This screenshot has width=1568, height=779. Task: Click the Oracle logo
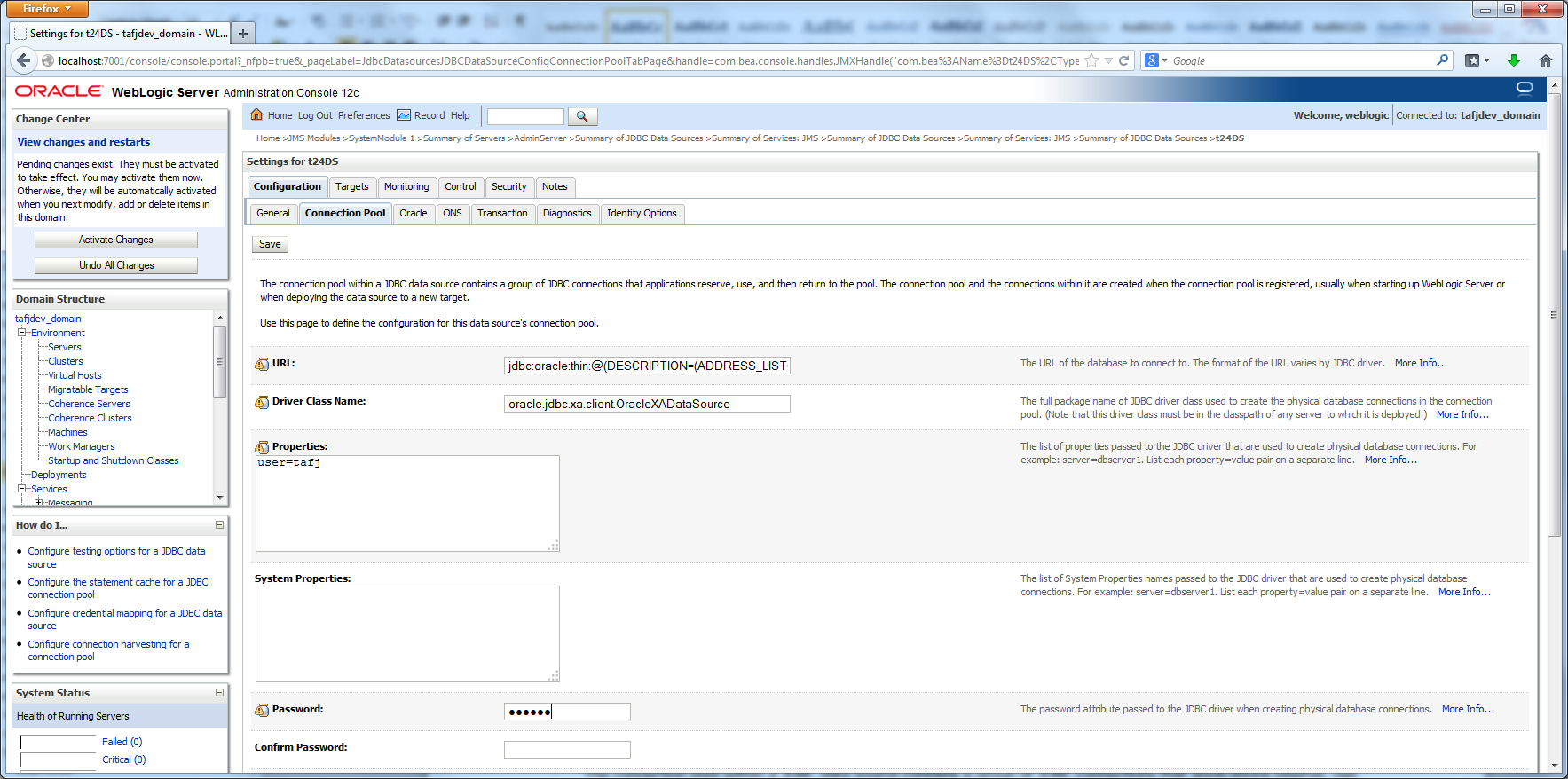coord(59,91)
